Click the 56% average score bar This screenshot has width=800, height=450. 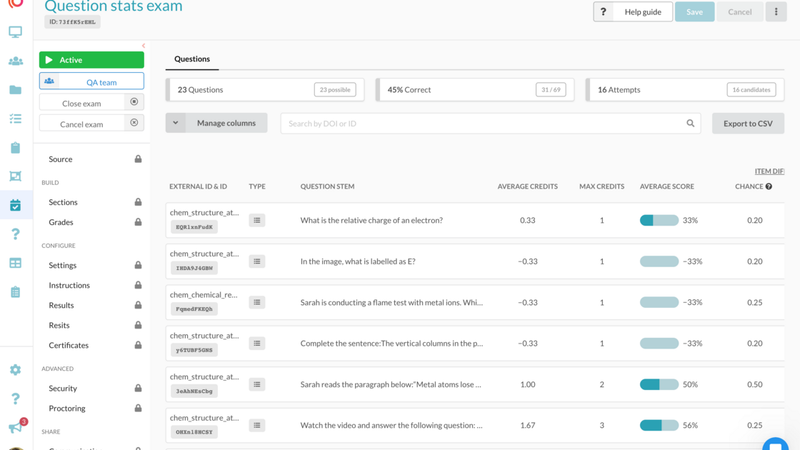[659, 426]
